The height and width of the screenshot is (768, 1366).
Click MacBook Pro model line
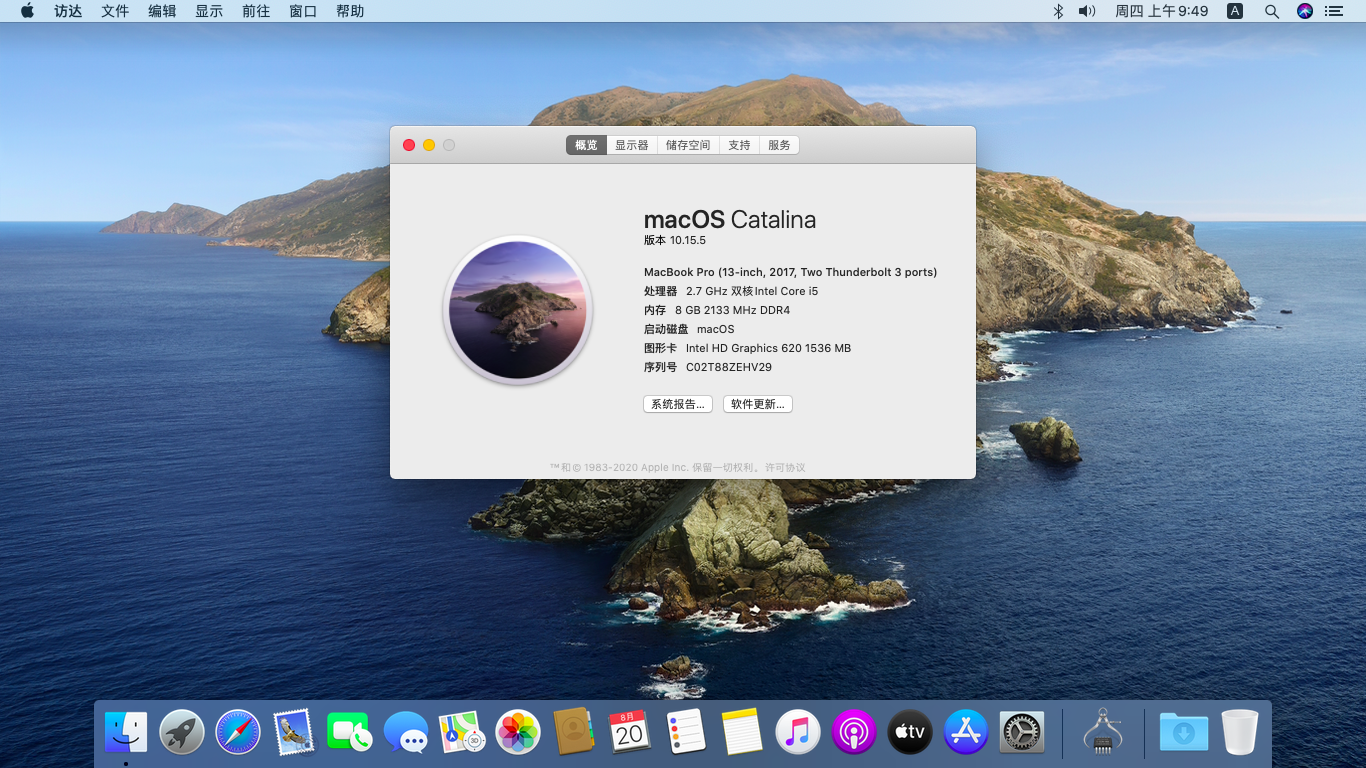coord(790,272)
